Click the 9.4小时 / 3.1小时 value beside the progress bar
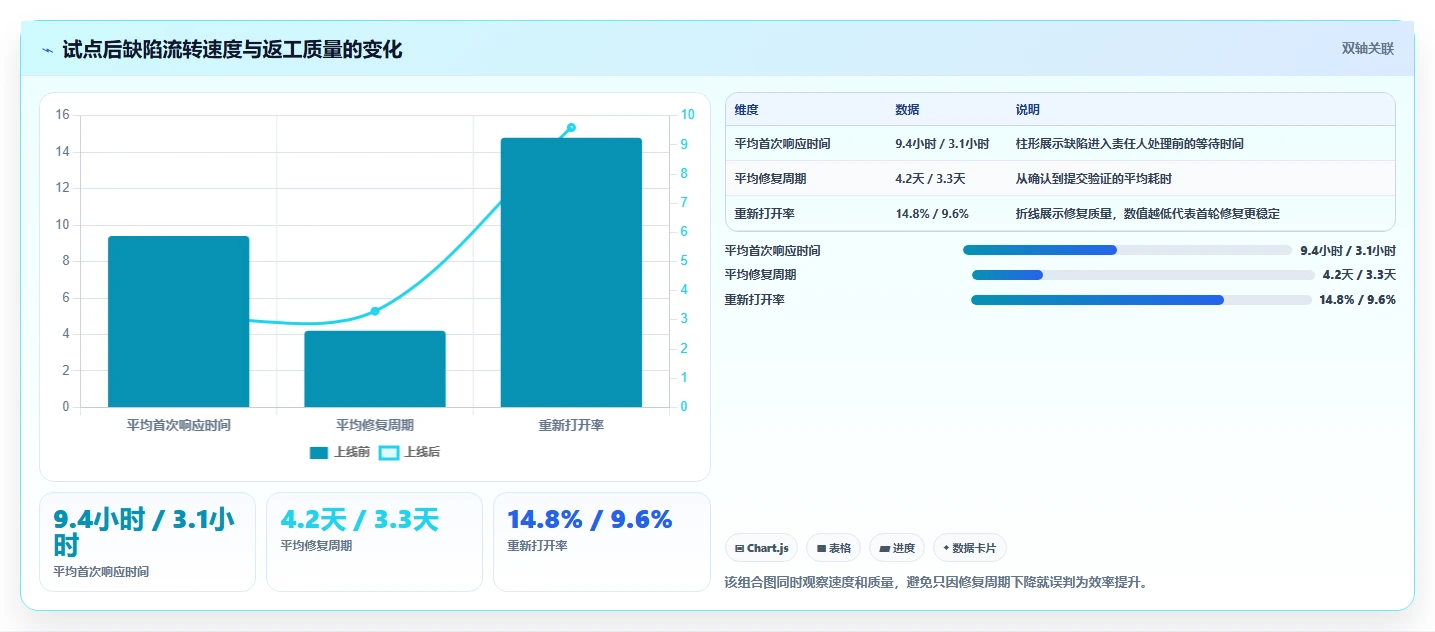The image size is (1435, 632). (x=1348, y=251)
